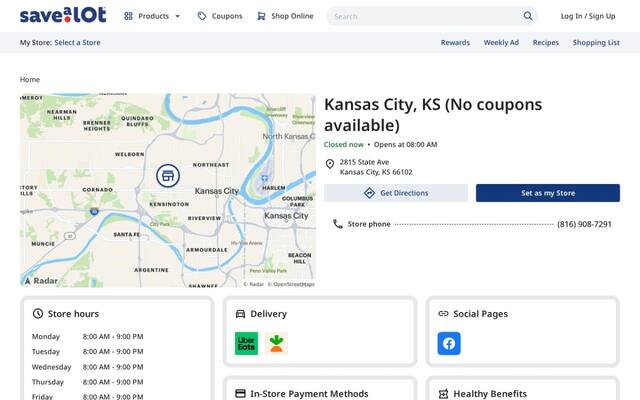Image resolution: width=640 pixels, height=400 pixels.
Task: Click the directions diamond icon
Action: tap(369, 193)
